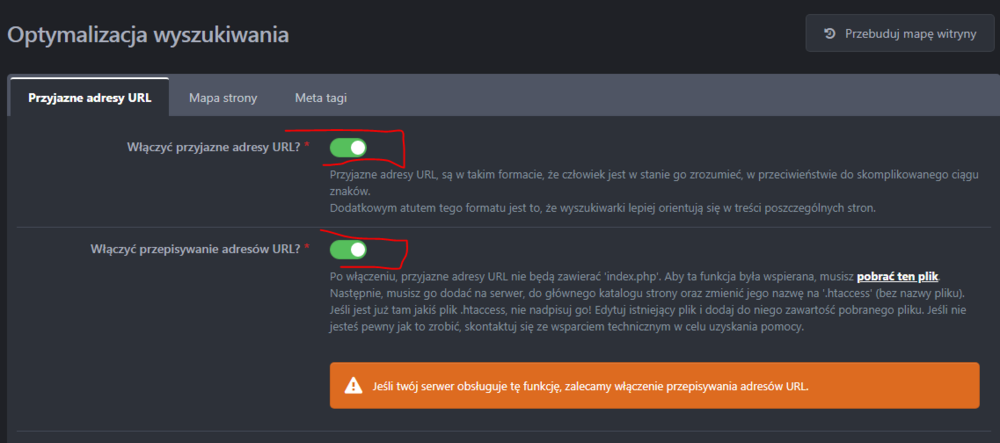The width and height of the screenshot is (1000, 443).
Task: Open the 'Meta tagi' tab
Action: (321, 98)
